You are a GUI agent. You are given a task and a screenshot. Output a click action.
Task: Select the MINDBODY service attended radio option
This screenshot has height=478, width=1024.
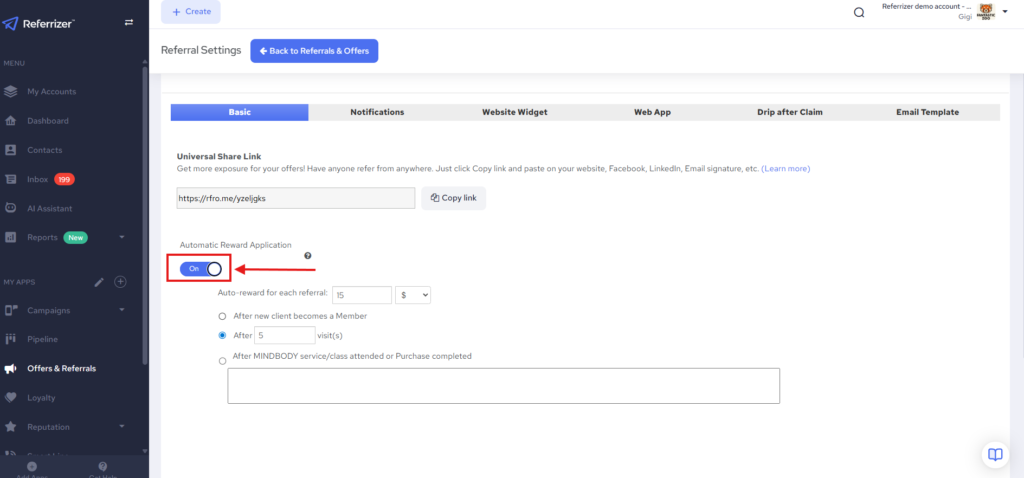[x=222, y=360]
